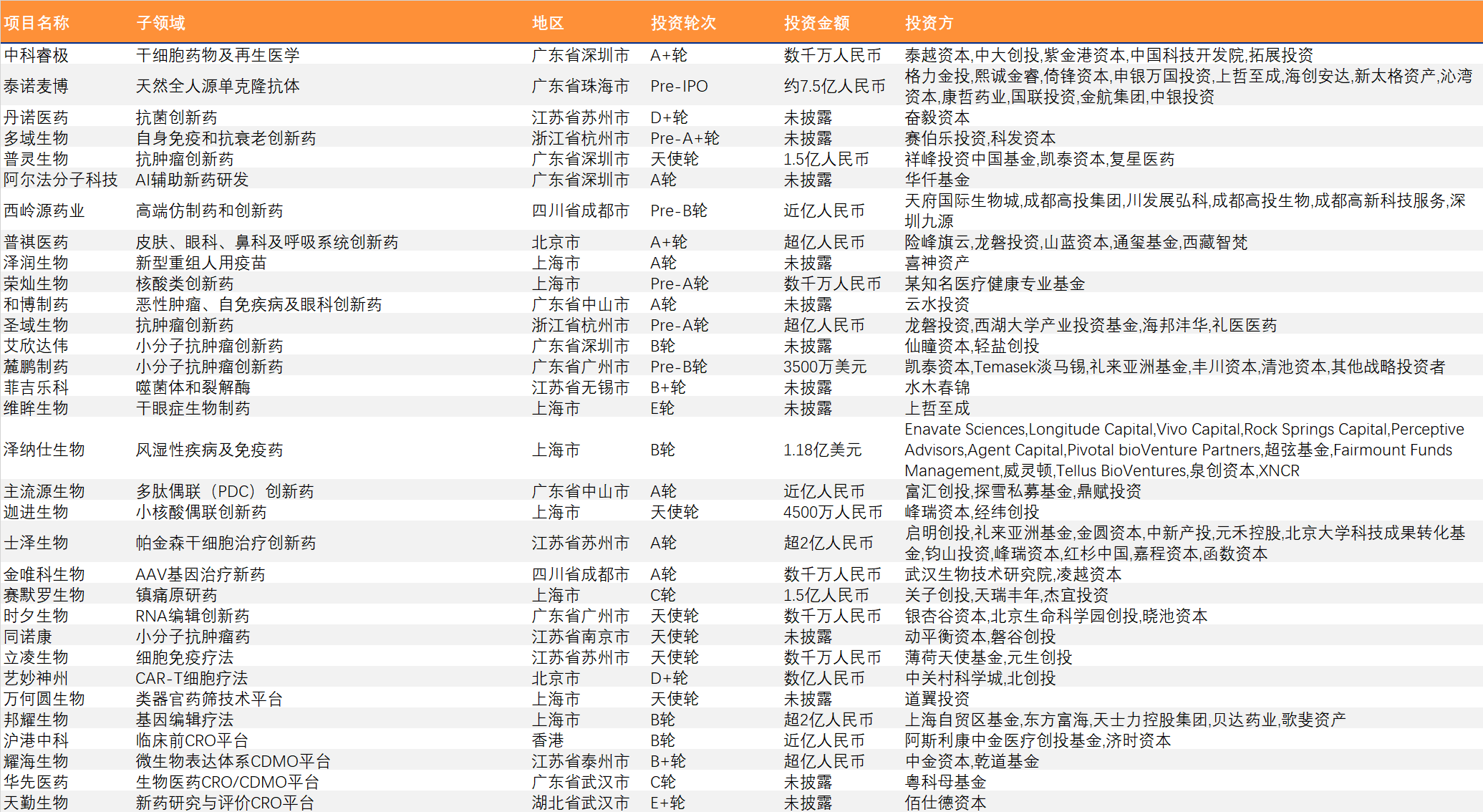1483x812 pixels.
Task: Select the 迦进生物 cell
Action: click(x=37, y=512)
